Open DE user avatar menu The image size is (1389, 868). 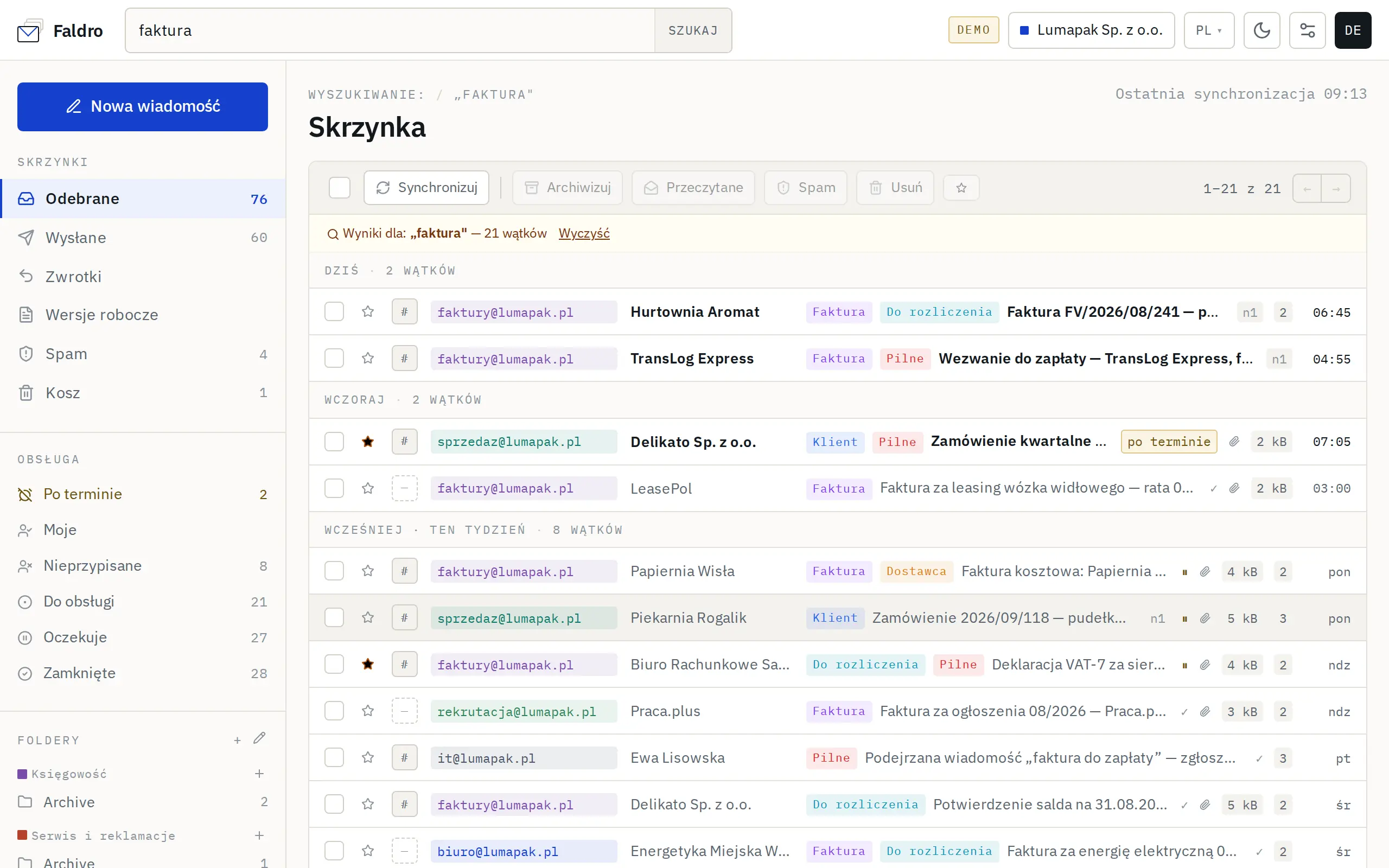click(1353, 30)
